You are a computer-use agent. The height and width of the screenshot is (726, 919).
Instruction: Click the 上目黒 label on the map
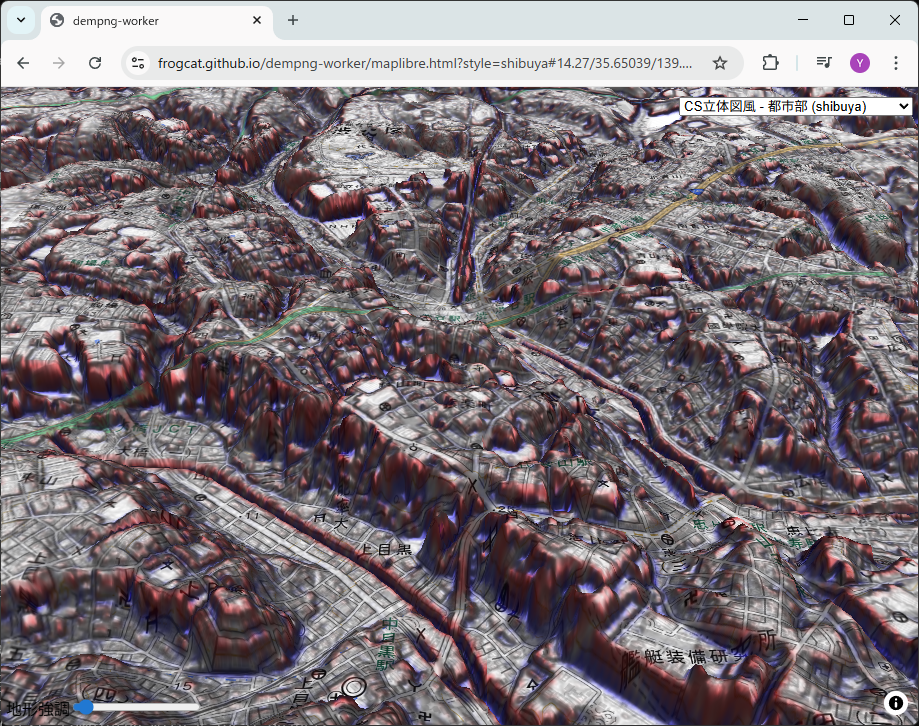(x=386, y=550)
